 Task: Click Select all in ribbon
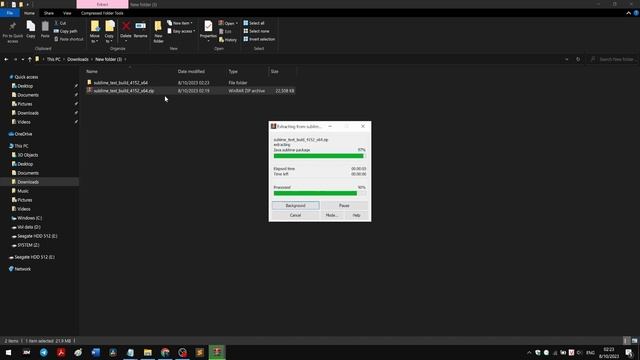pyautogui.click(x=254, y=23)
